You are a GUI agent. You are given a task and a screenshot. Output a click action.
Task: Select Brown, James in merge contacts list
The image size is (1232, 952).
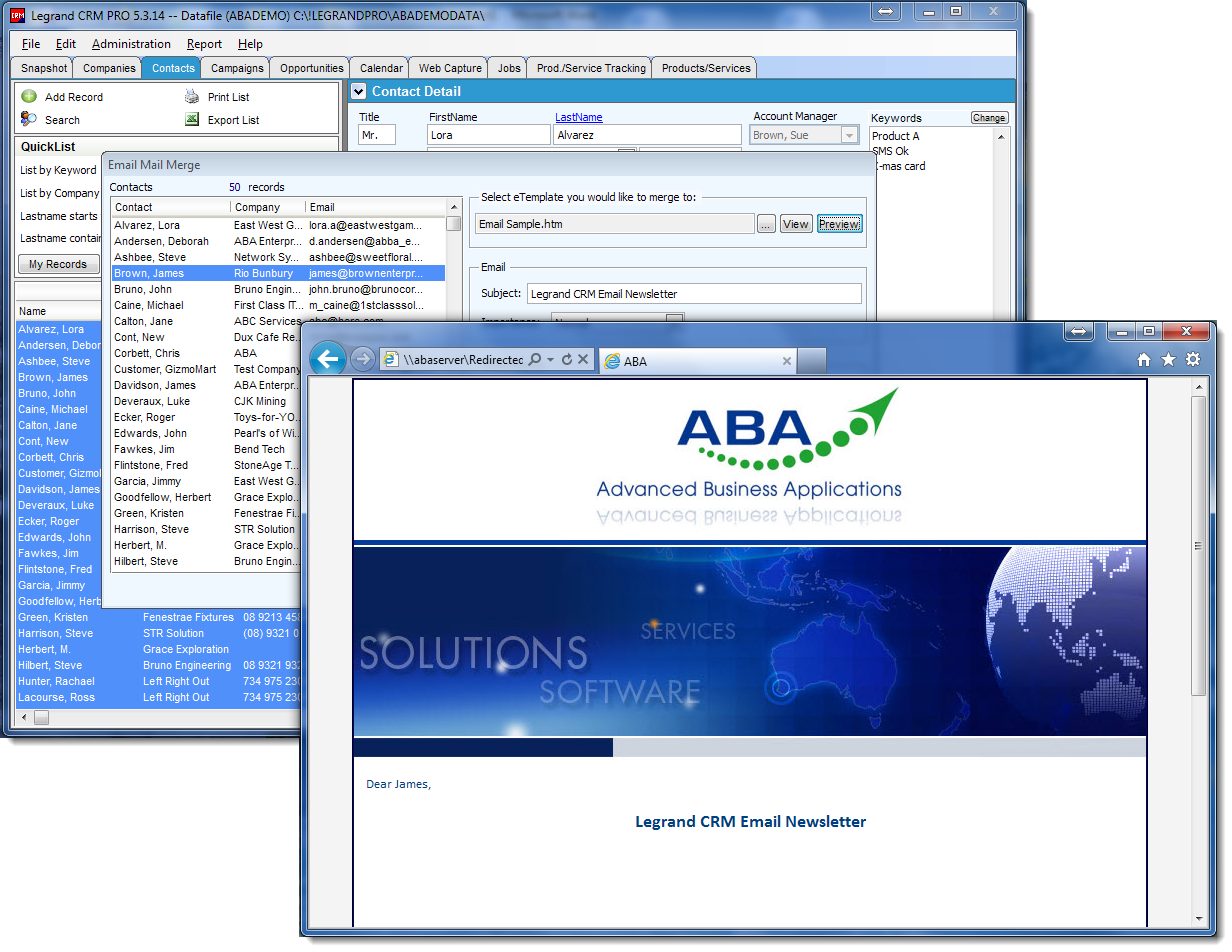278,273
